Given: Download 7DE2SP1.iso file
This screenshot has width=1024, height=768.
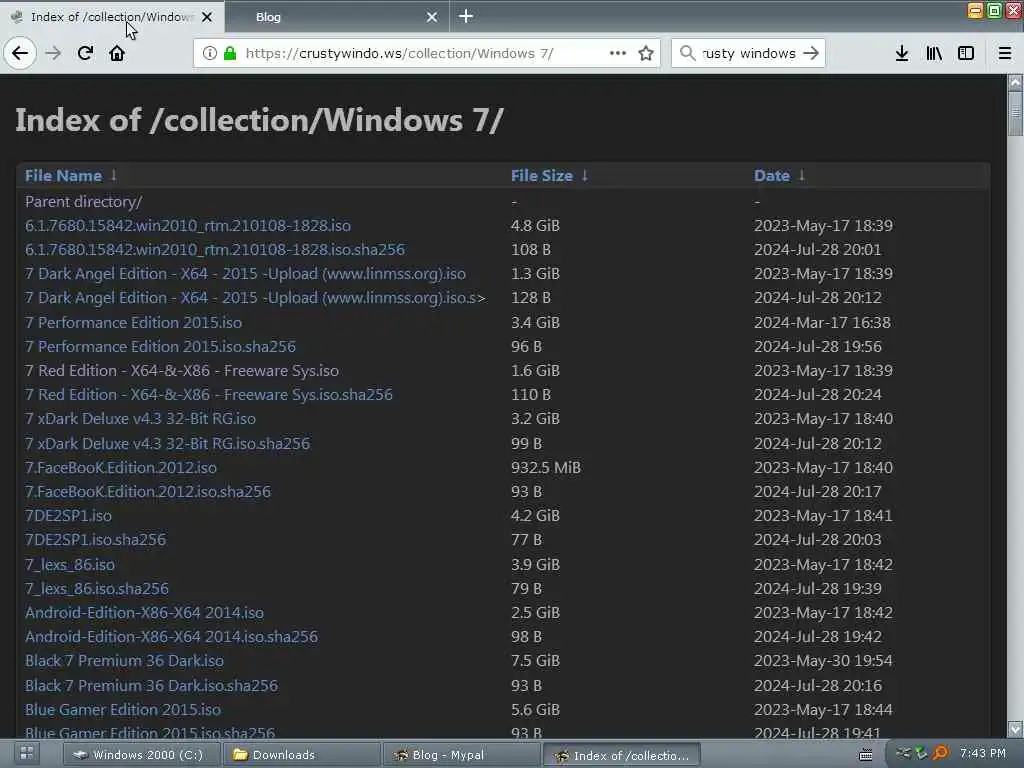Looking at the screenshot, I should pyautogui.click(x=68, y=516).
